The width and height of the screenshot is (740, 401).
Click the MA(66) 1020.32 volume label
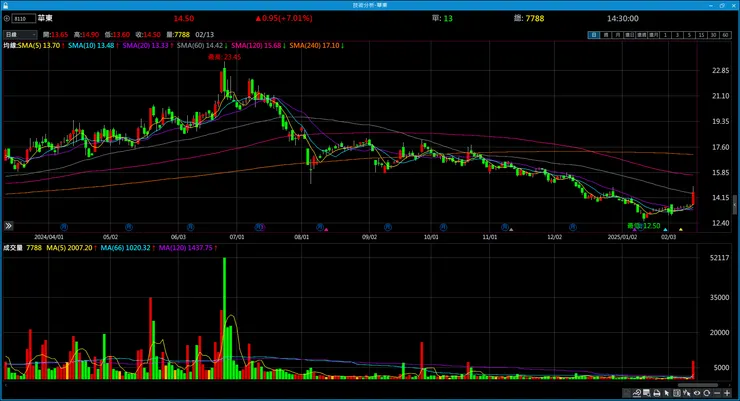click(x=126, y=248)
